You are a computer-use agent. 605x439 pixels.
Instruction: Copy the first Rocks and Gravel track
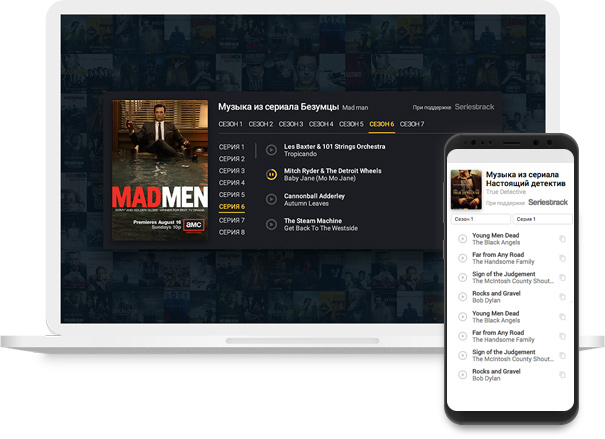[x=562, y=297]
